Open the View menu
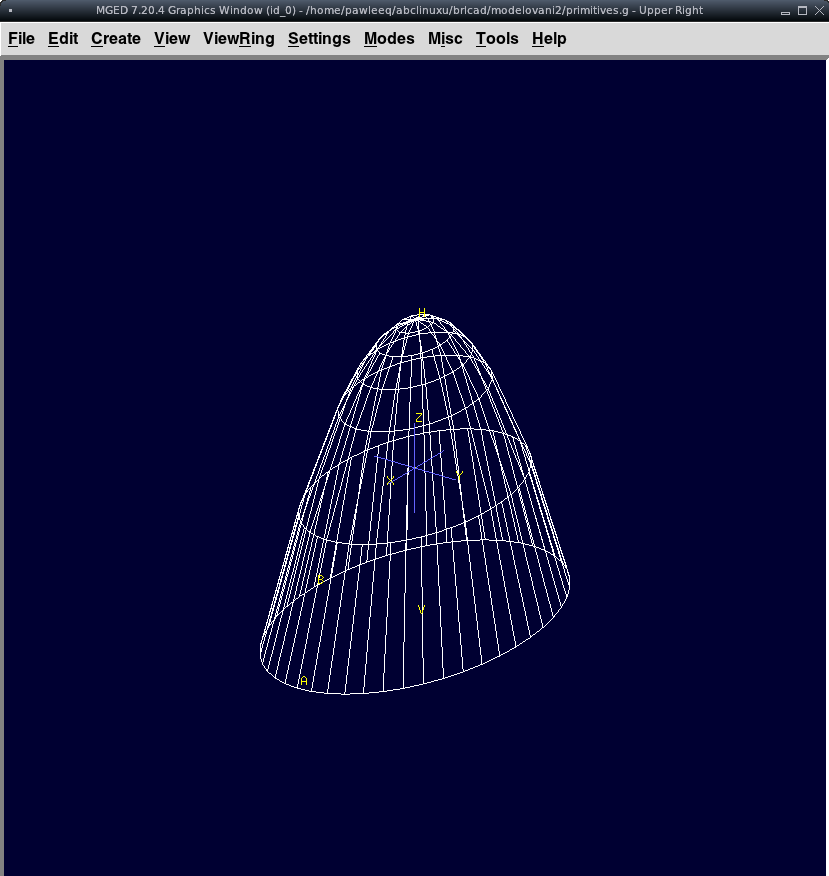Viewport: 829px width, 876px height. pyautogui.click(x=172, y=39)
